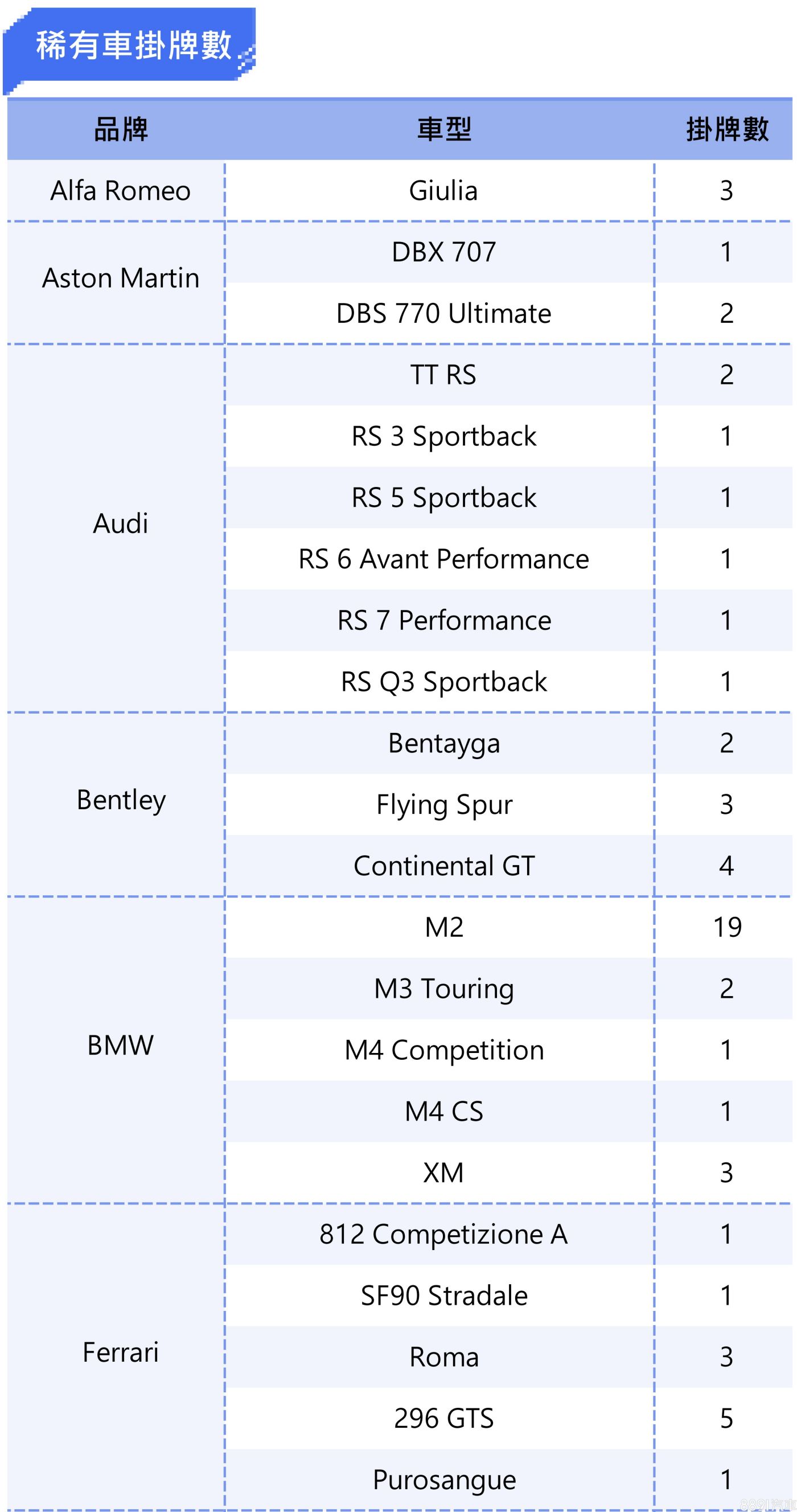Click the 車型 column header
Screen dimensions: 797x1512
pos(443,129)
